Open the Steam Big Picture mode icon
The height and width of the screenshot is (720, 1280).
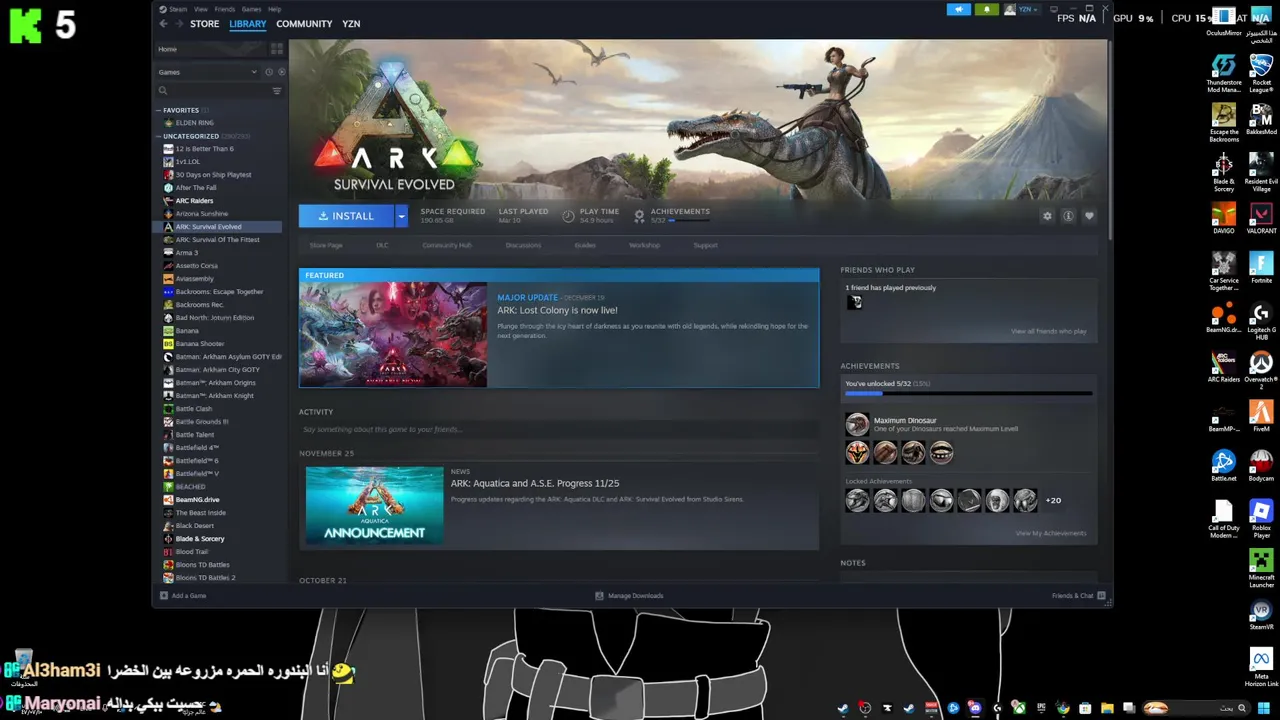pyautogui.click(x=1054, y=9)
